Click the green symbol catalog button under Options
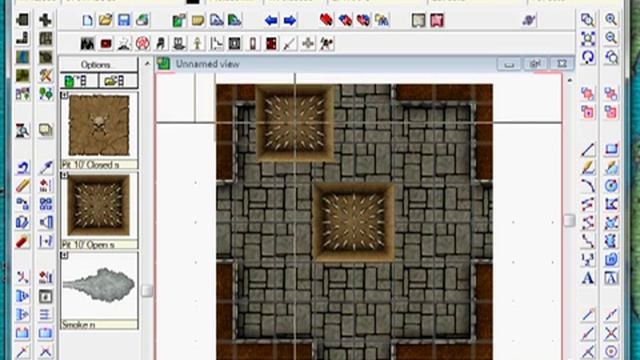The height and width of the screenshot is (360, 640). [79, 81]
